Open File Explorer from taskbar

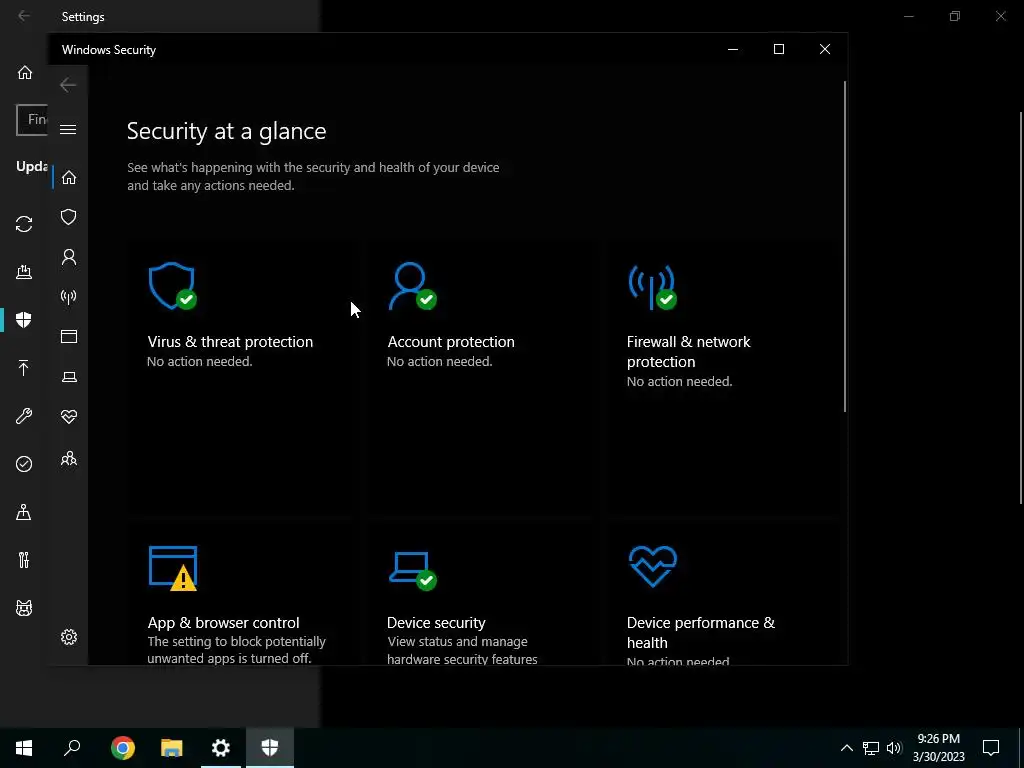(172, 748)
